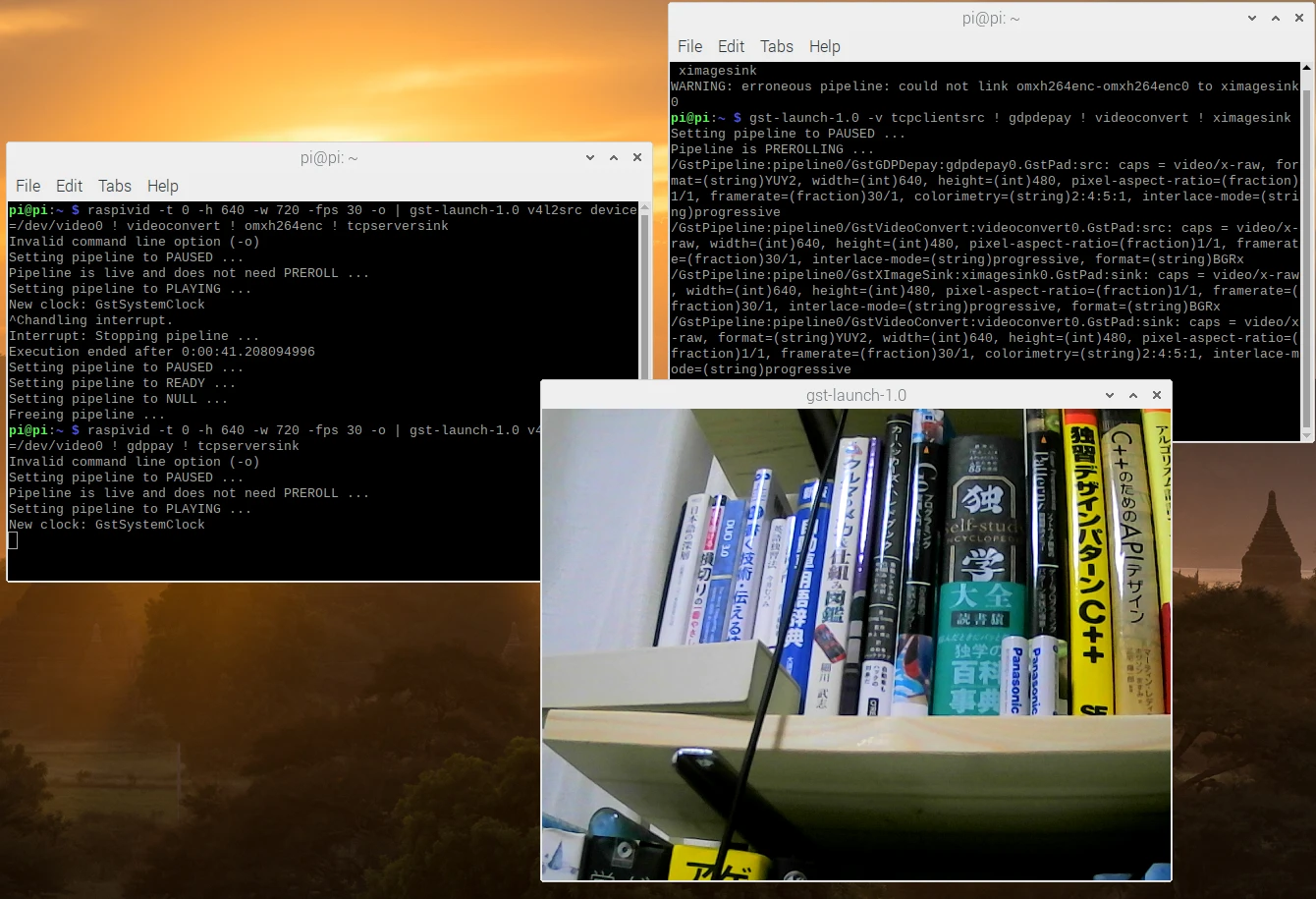
Task: Open the Help menu in the left terminal
Action: click(x=162, y=186)
